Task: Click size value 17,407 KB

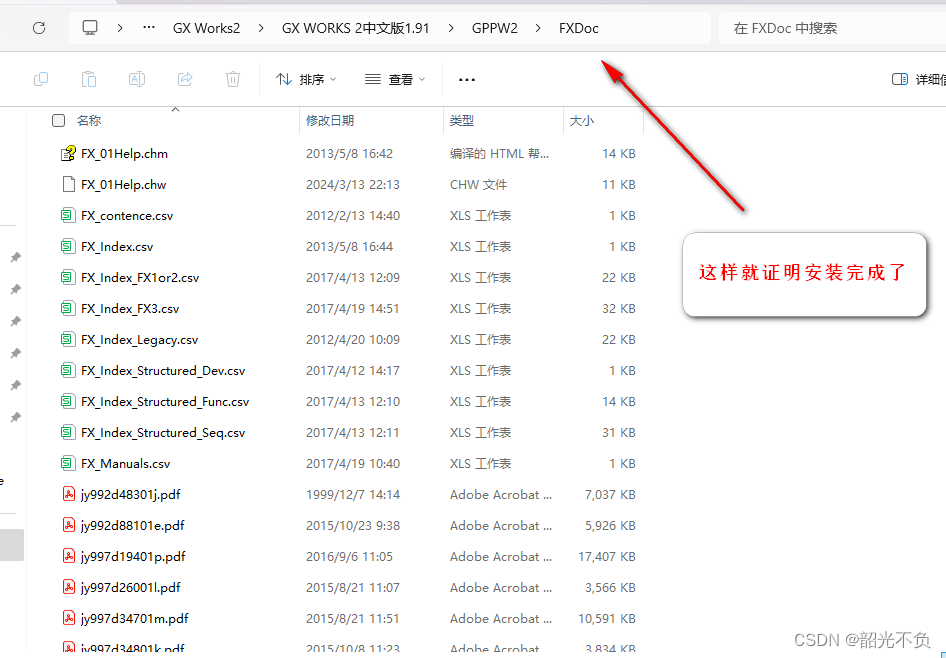Action: [607, 557]
